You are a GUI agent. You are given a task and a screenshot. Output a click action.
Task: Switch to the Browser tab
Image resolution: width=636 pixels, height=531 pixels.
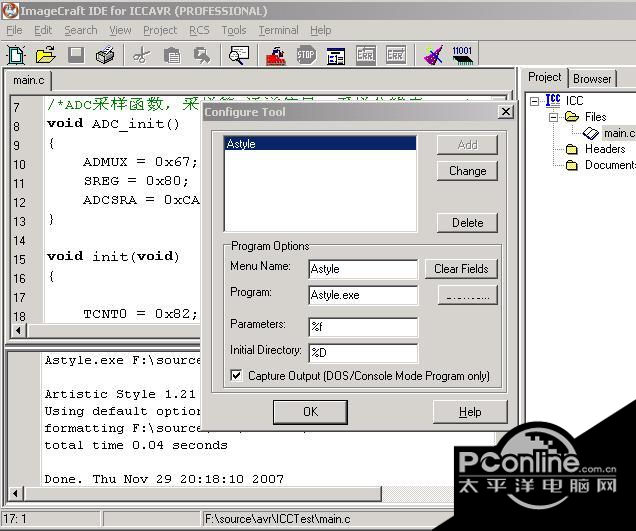(x=592, y=79)
